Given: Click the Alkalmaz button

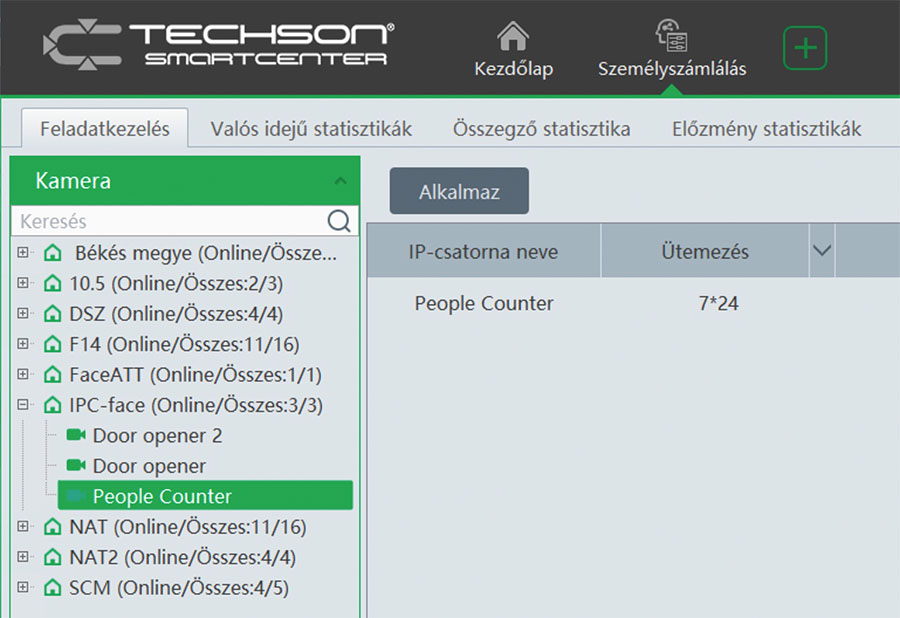Looking at the screenshot, I should [x=459, y=191].
